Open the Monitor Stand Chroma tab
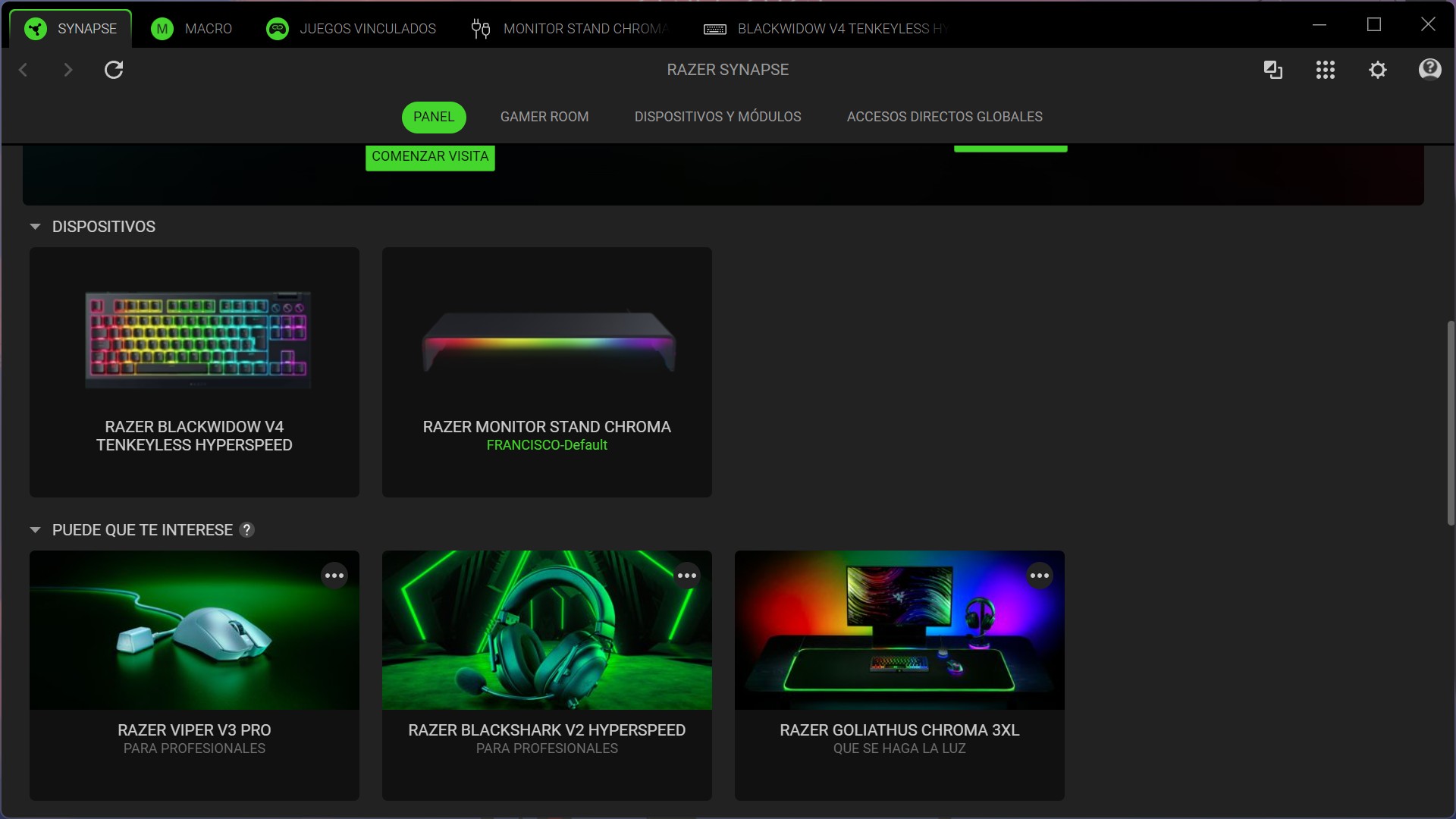The width and height of the screenshot is (1456, 819). pyautogui.click(x=570, y=29)
